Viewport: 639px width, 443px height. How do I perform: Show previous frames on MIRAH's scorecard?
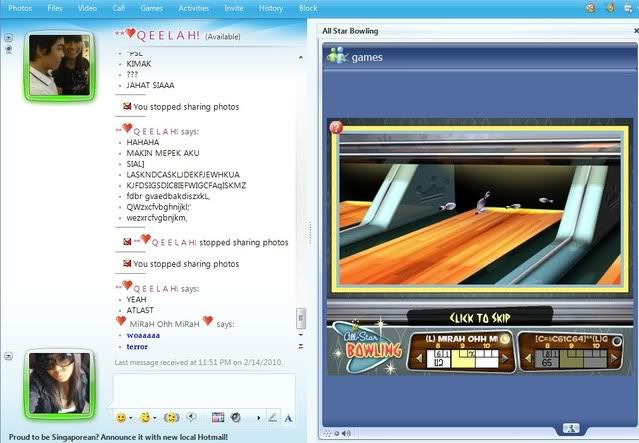(x=419, y=359)
